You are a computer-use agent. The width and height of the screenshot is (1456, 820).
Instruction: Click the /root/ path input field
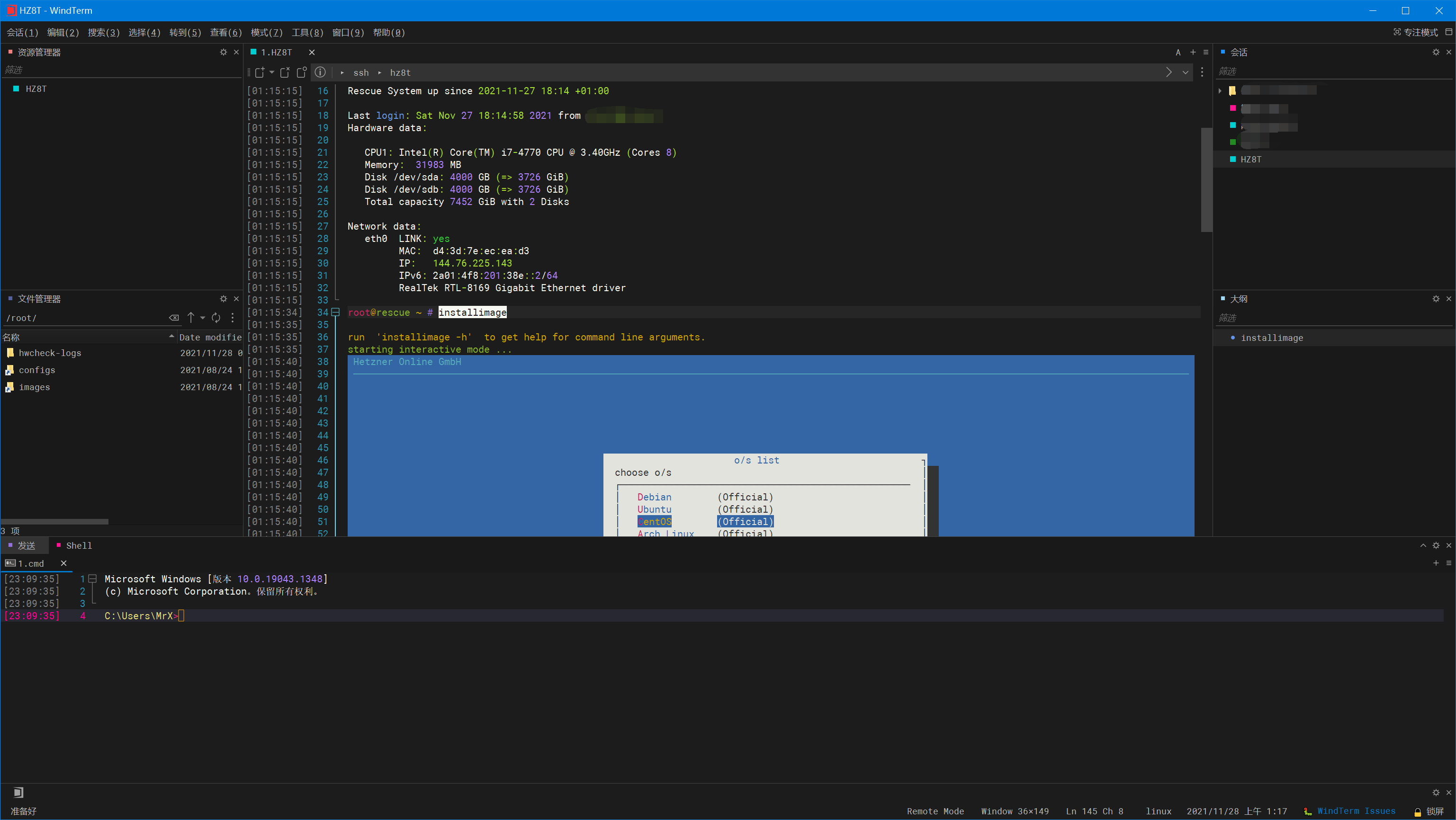coord(84,318)
